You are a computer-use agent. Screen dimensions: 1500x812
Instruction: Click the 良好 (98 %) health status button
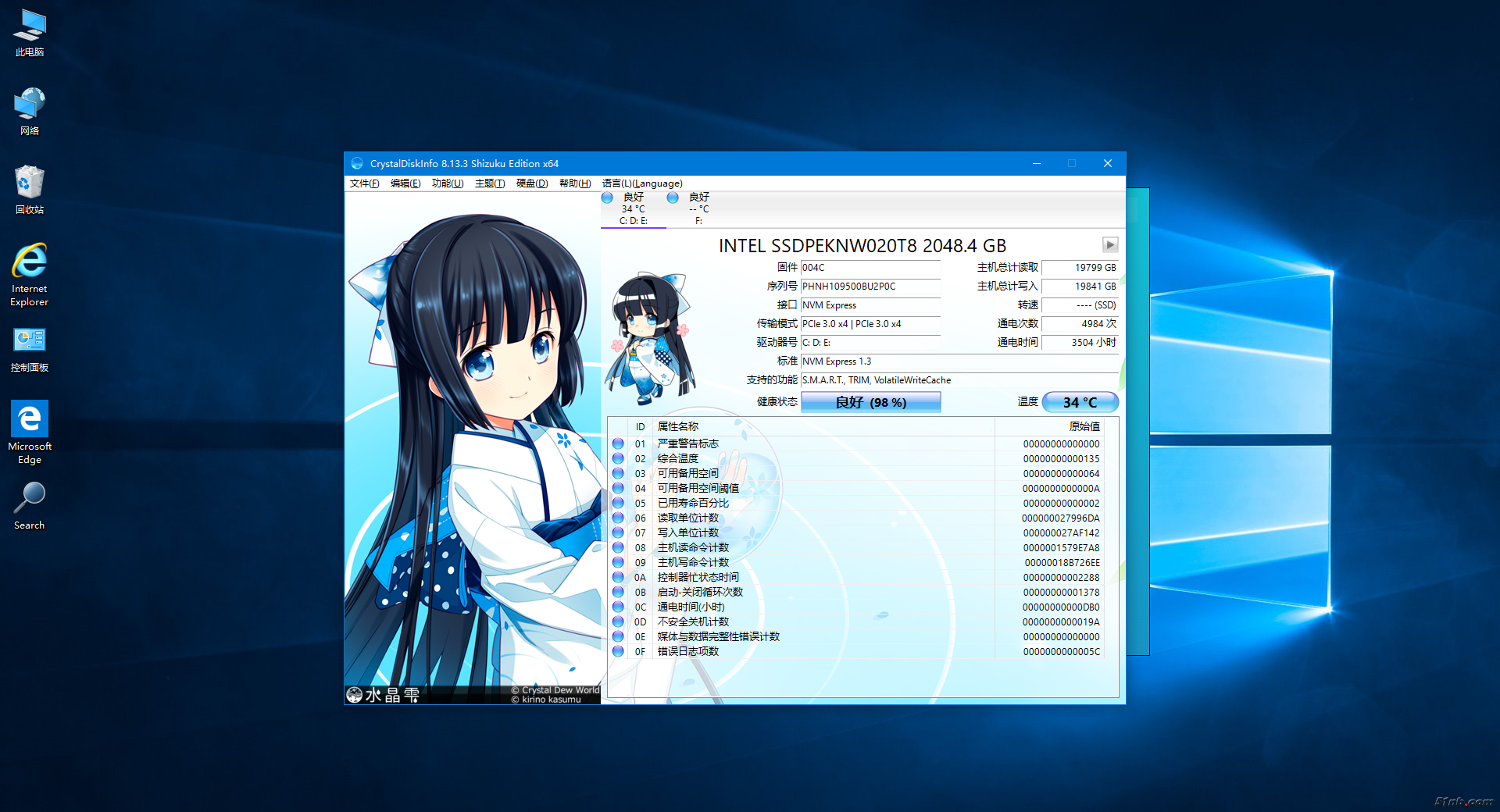pos(870,402)
